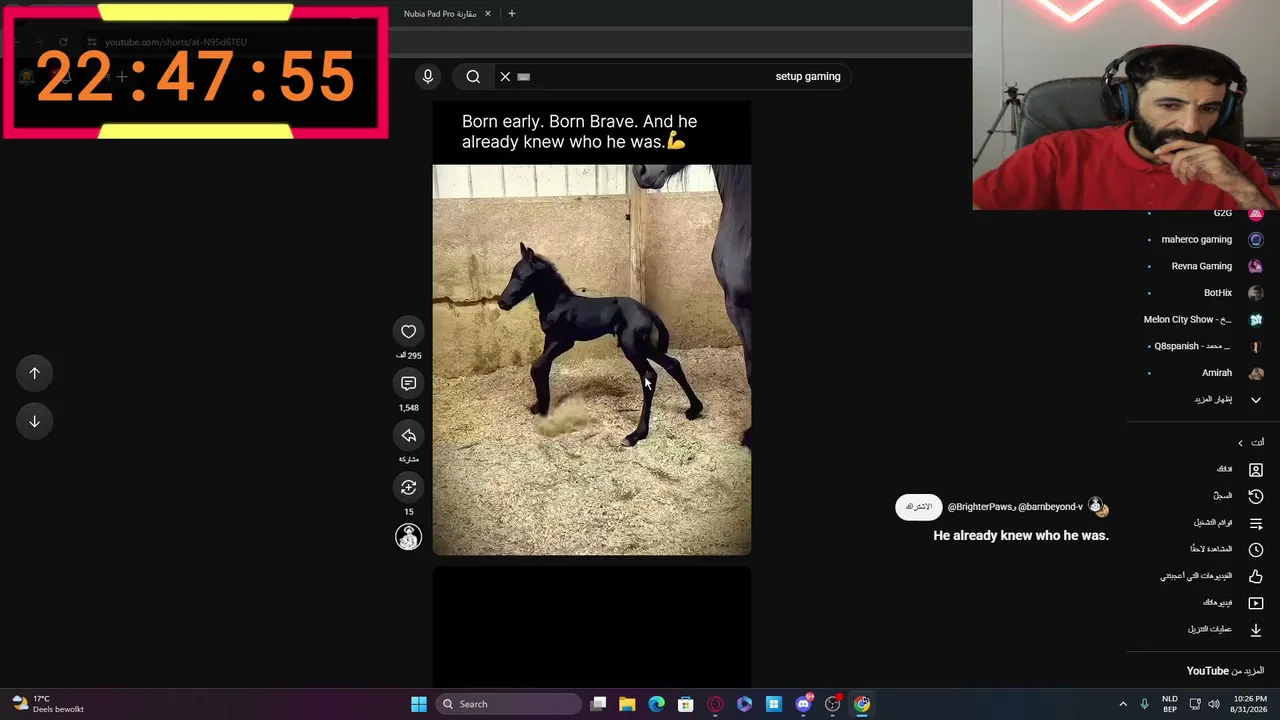Open a new browser tab
This screenshot has width=1280, height=720.
511,14
